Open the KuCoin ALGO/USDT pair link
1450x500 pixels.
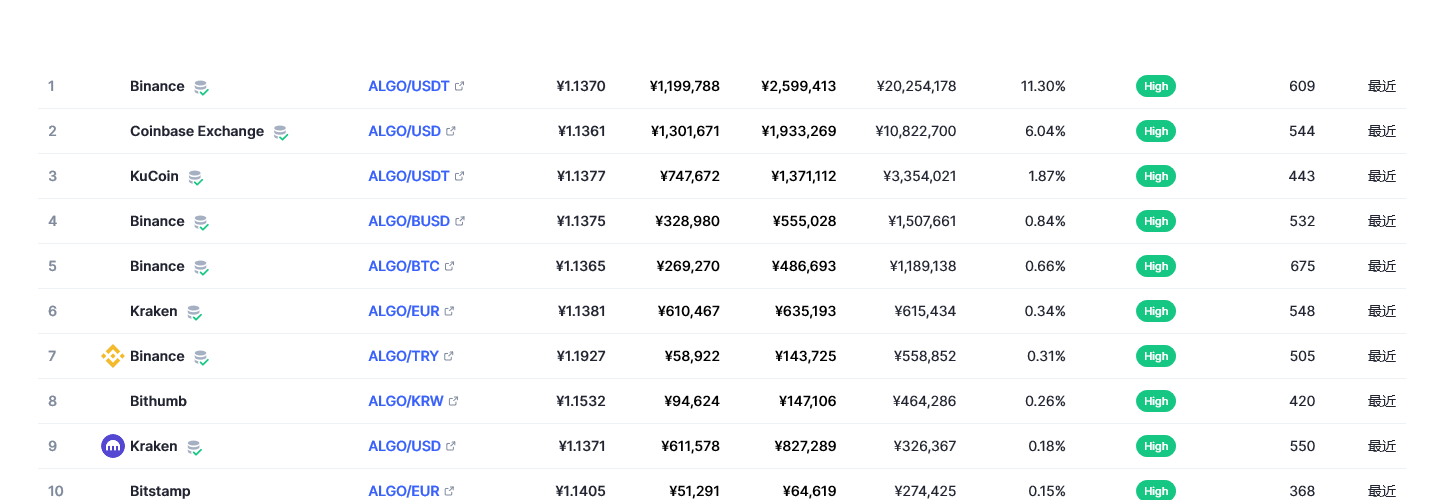409,176
